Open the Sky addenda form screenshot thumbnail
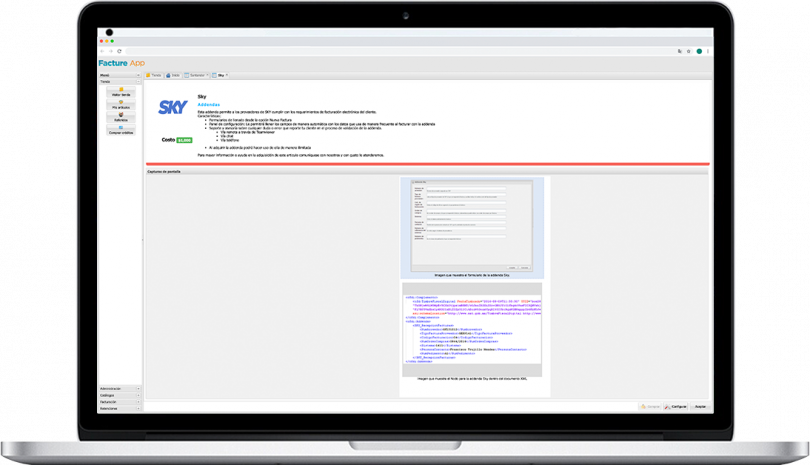 click(471, 224)
